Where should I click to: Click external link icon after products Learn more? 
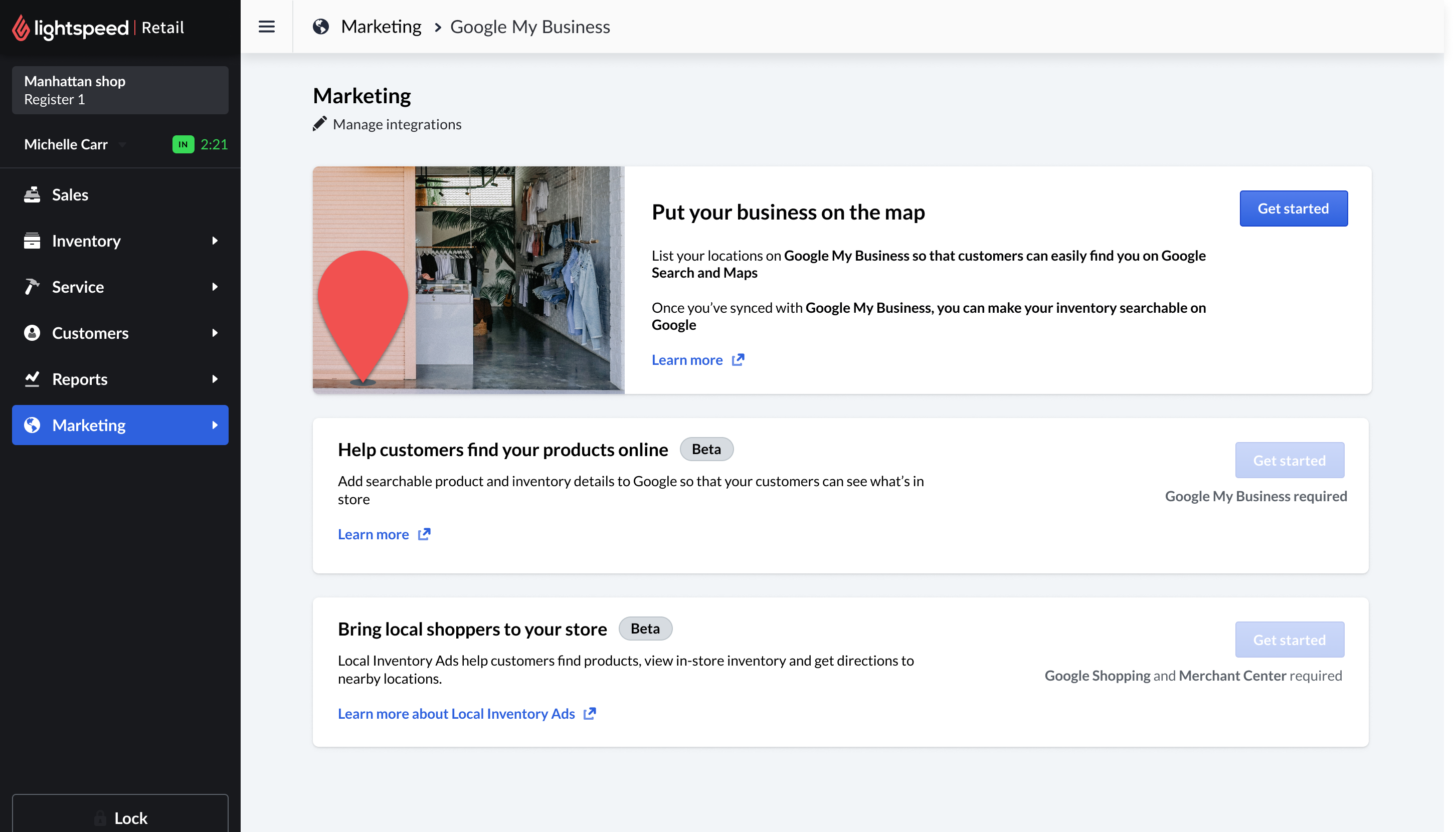(x=424, y=534)
